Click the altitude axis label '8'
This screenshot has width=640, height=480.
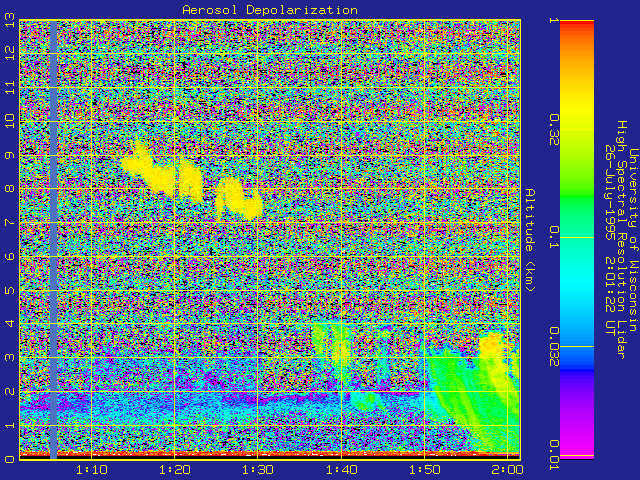10,189
